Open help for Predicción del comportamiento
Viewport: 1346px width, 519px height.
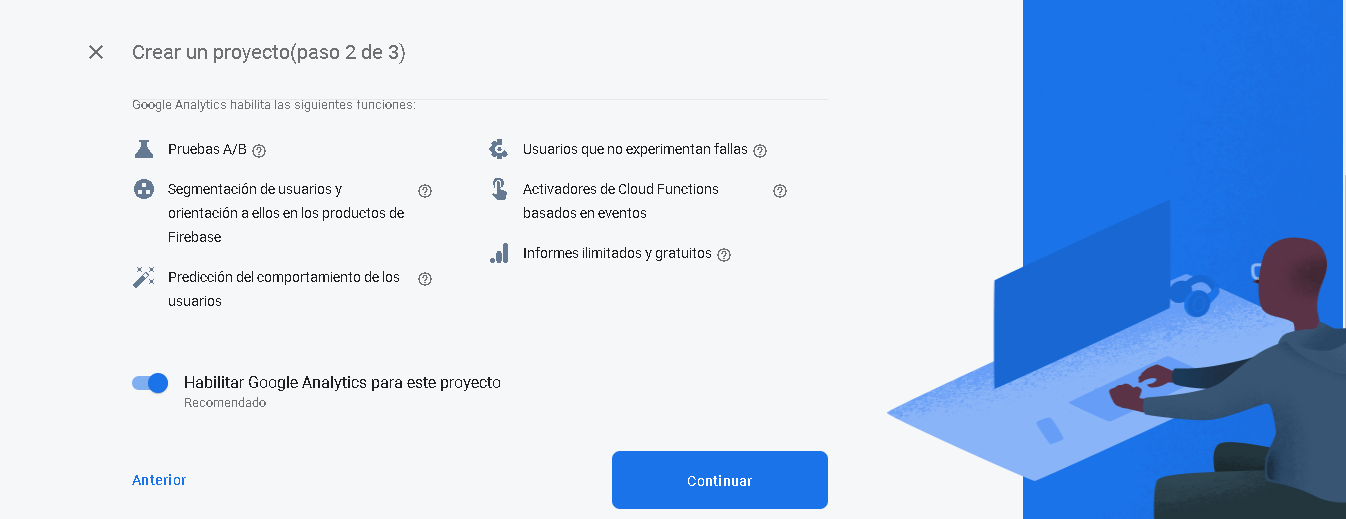[x=425, y=279]
